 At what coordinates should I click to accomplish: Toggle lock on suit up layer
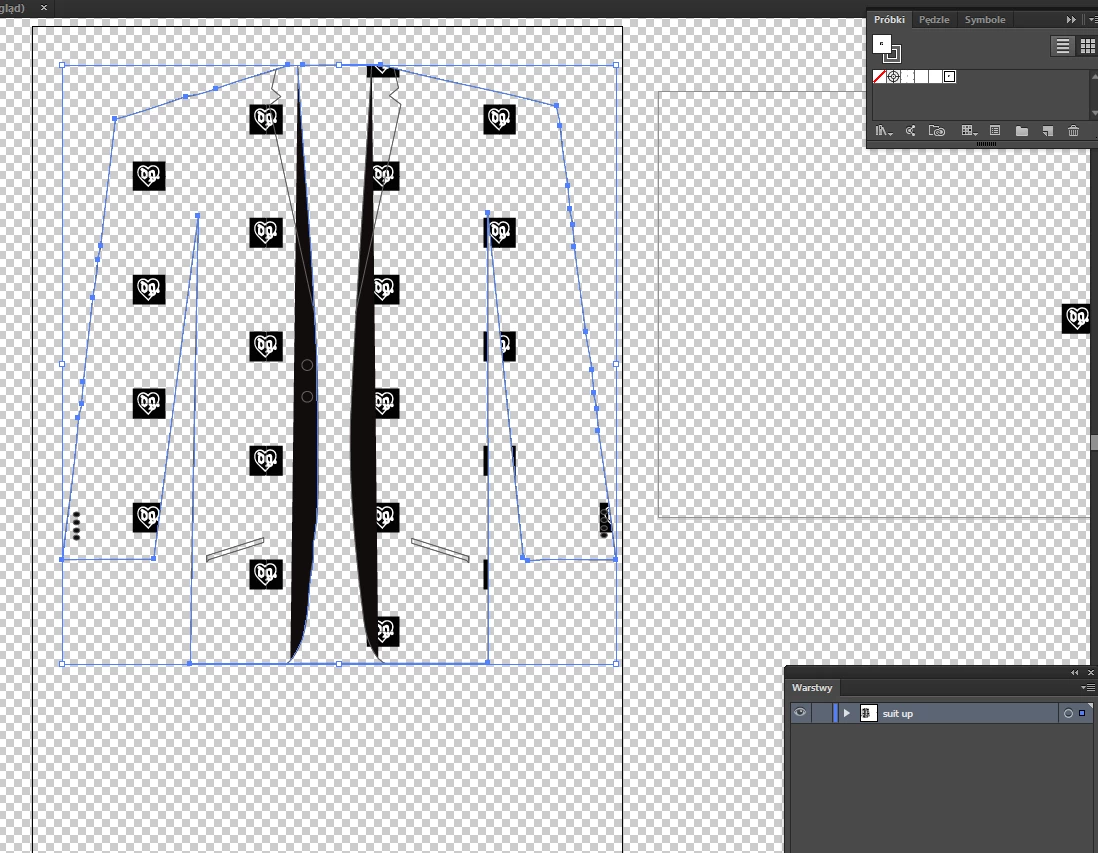pyautogui.click(x=822, y=713)
